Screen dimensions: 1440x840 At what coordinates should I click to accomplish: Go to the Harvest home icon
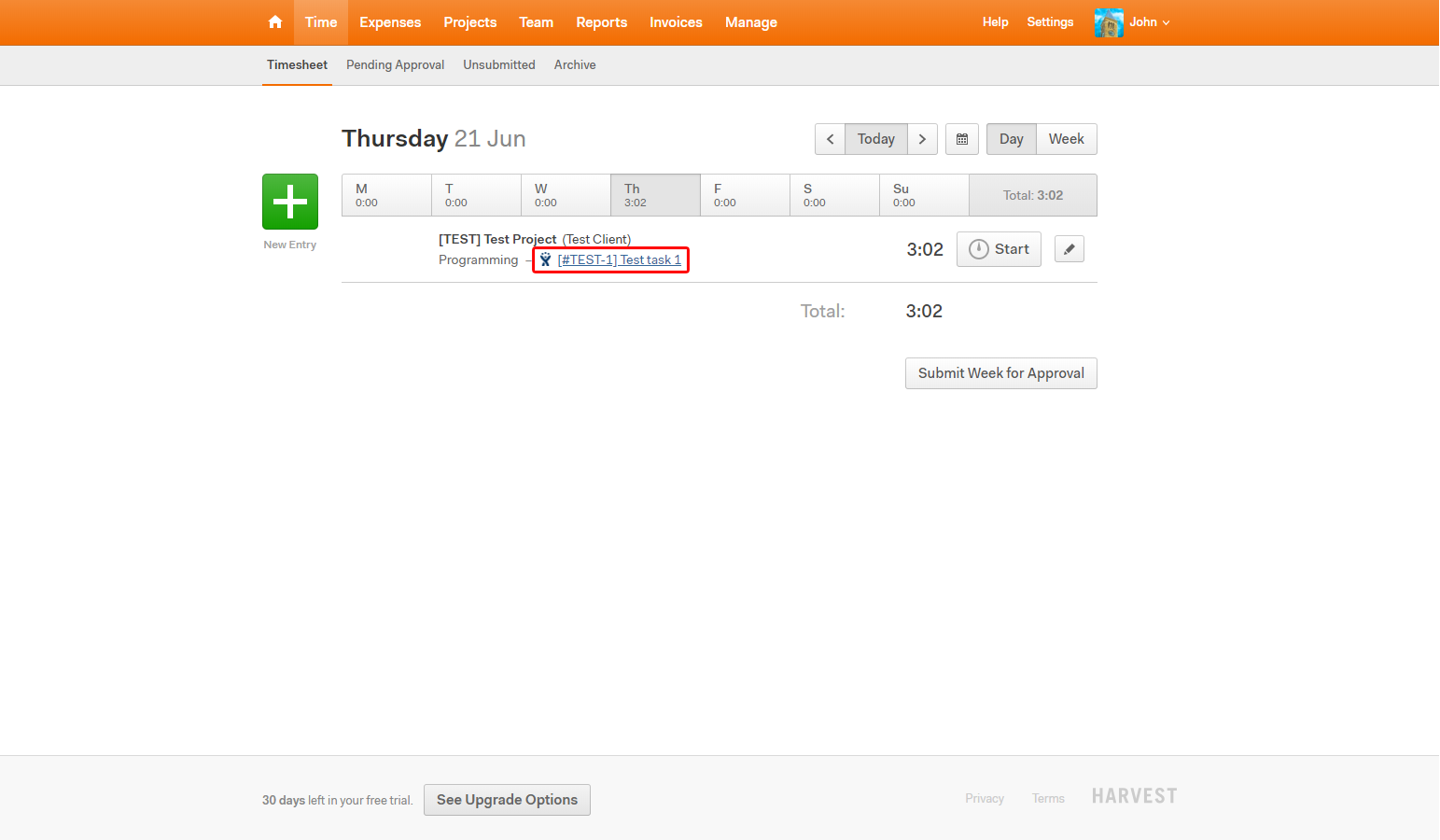(x=275, y=22)
